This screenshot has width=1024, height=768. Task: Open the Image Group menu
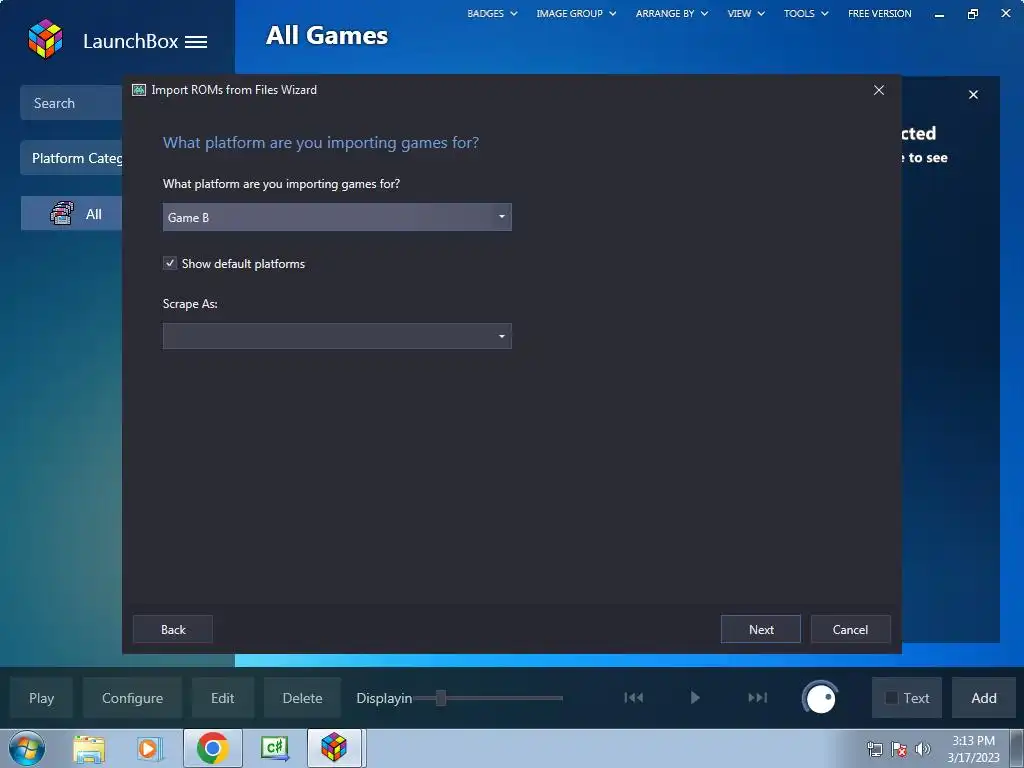(x=576, y=13)
